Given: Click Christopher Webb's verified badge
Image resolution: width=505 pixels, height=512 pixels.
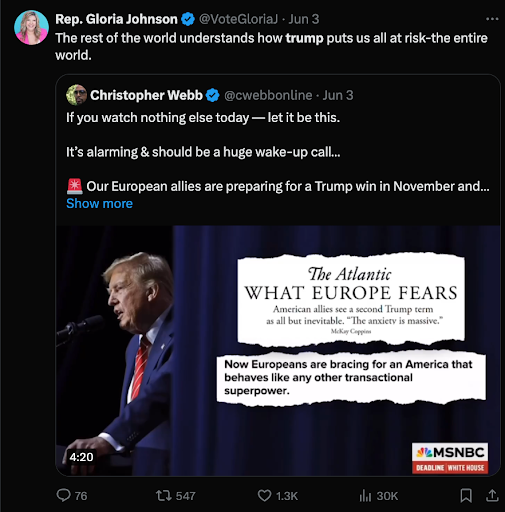Looking at the screenshot, I should point(213,96).
